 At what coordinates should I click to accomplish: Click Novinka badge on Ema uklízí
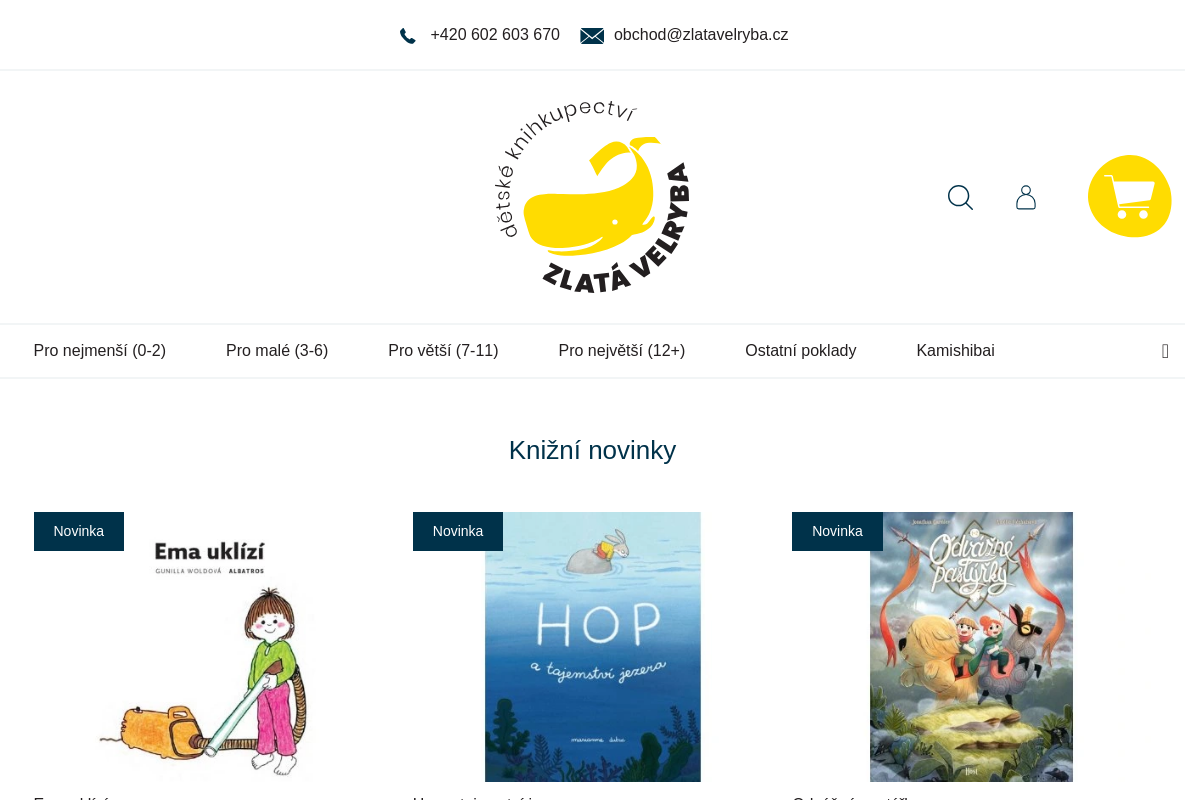tap(79, 531)
